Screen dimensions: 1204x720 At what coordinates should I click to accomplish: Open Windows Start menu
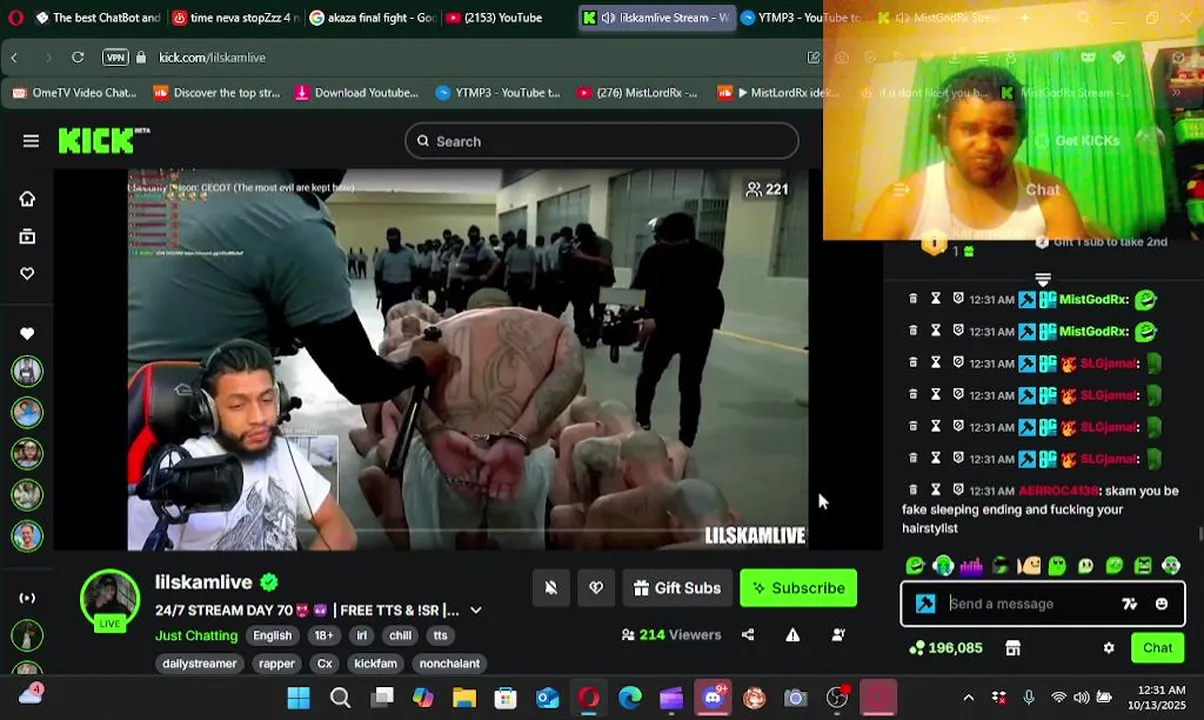[299, 697]
